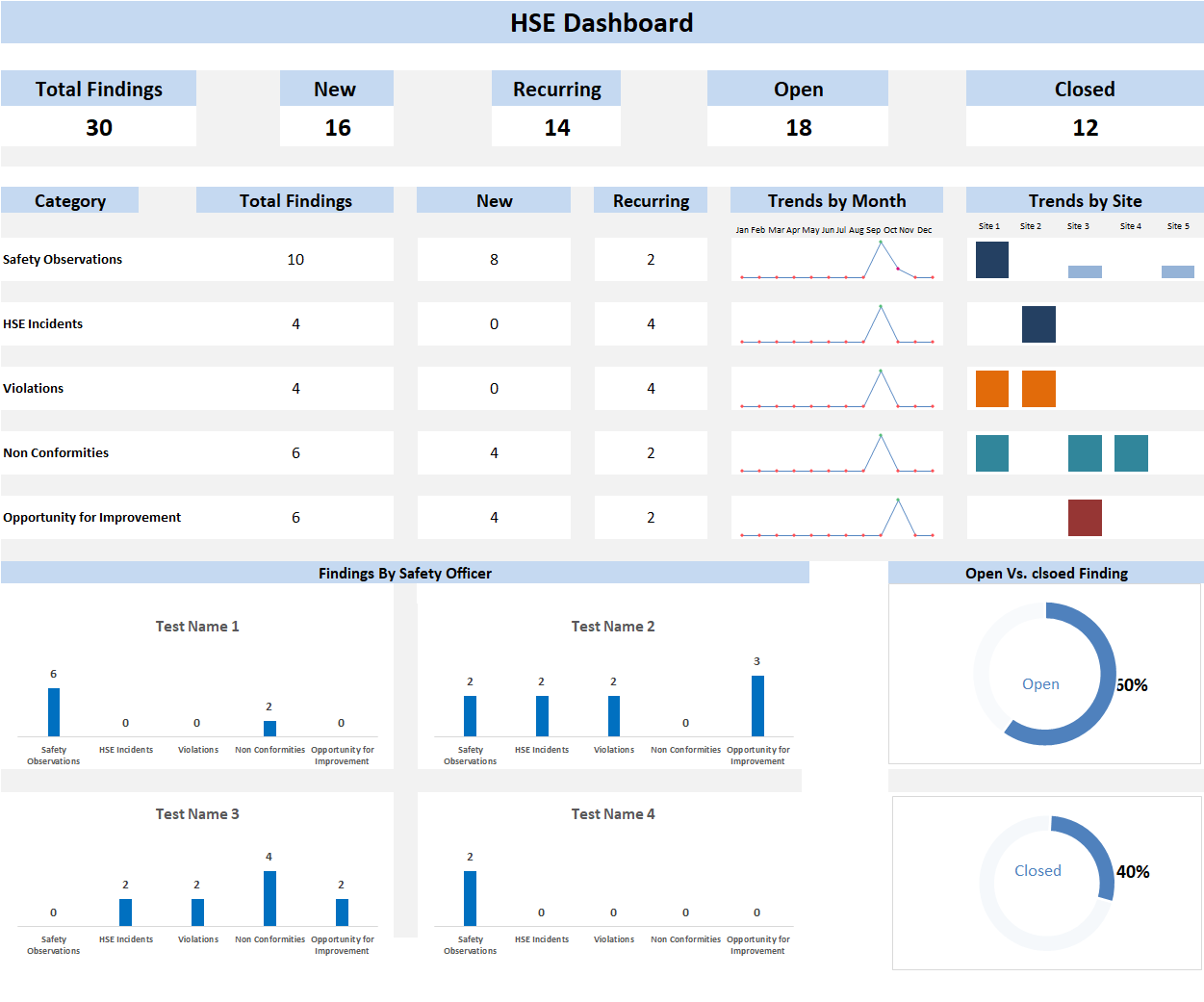1204x1002 pixels.
Task: Click the Recurring KPI value 14
Action: [557, 127]
